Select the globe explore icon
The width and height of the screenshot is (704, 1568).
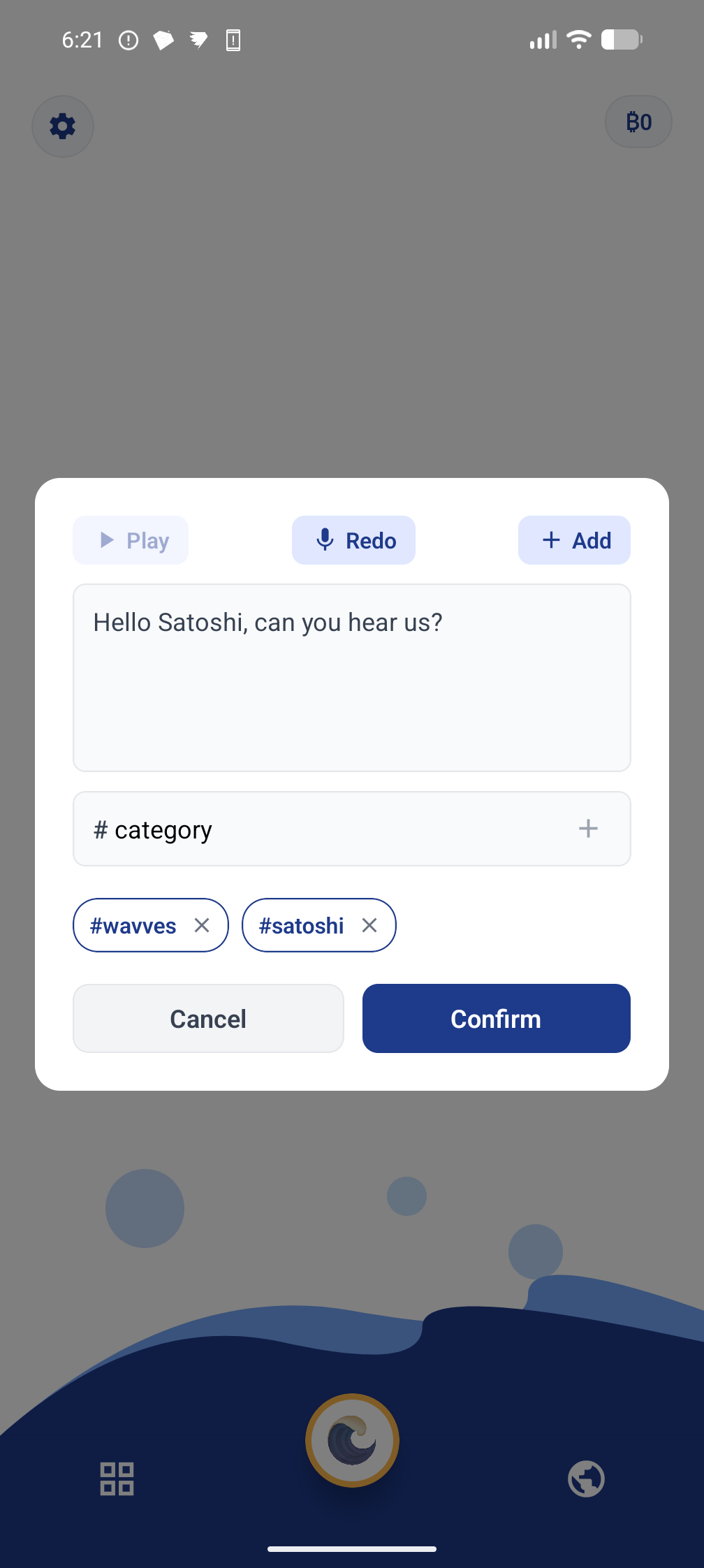point(587,1479)
